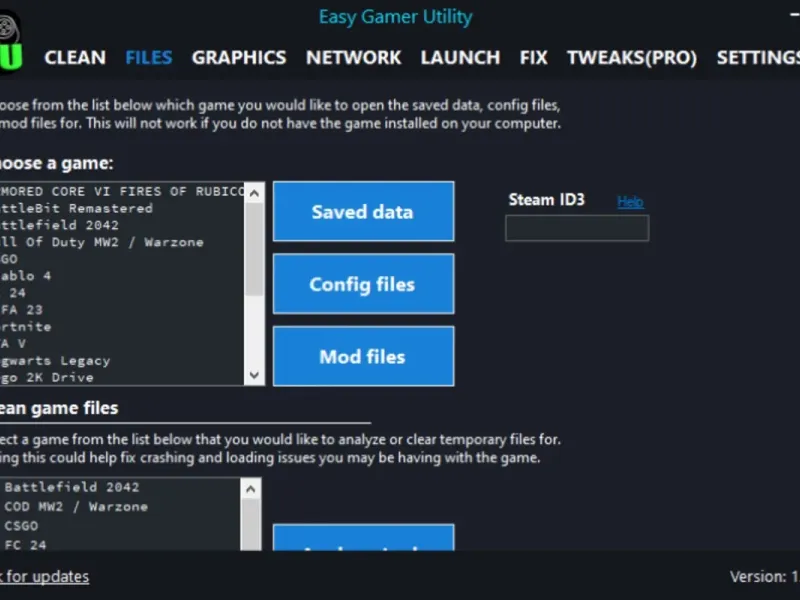Select Call Of Duty MW2 / Warzone
This screenshot has width=800, height=600.
122,242
